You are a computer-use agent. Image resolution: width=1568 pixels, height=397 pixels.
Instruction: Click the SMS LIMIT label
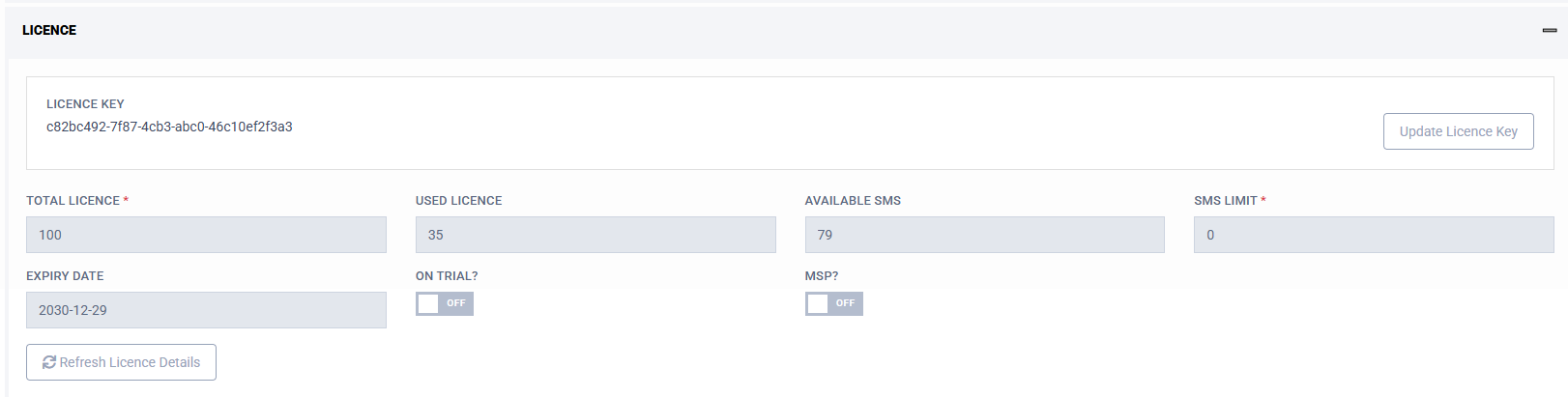pyautogui.click(x=1225, y=200)
